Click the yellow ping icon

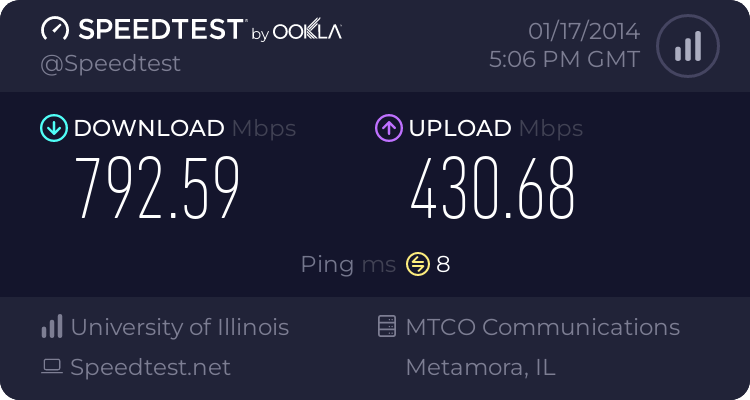[x=418, y=264]
